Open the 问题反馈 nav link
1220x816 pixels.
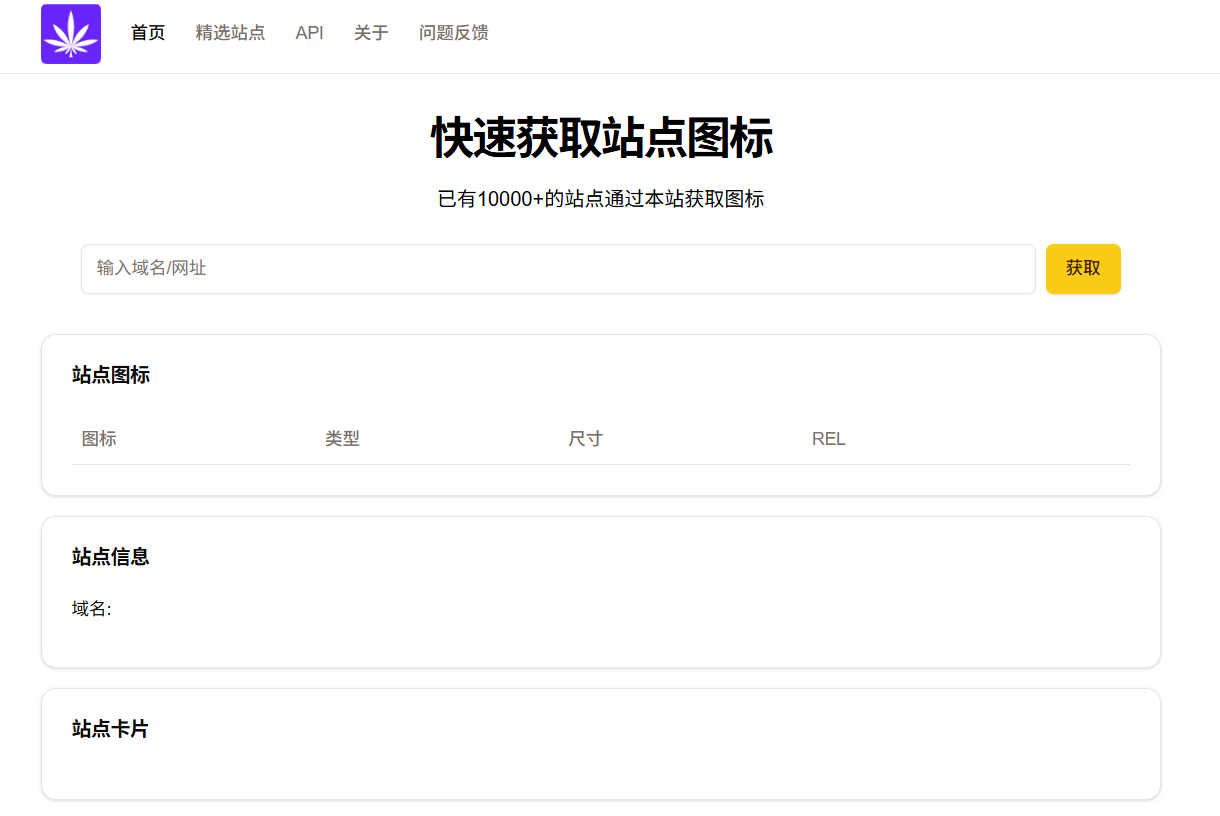pos(454,33)
